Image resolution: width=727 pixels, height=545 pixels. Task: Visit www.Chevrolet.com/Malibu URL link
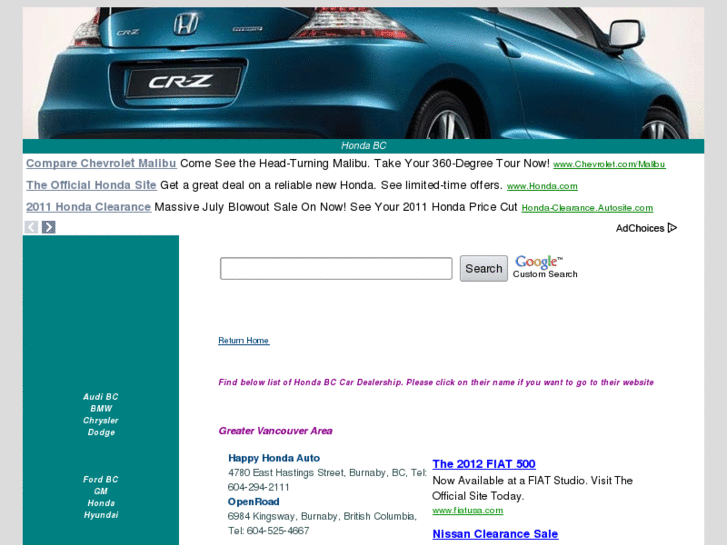pyautogui.click(x=609, y=164)
